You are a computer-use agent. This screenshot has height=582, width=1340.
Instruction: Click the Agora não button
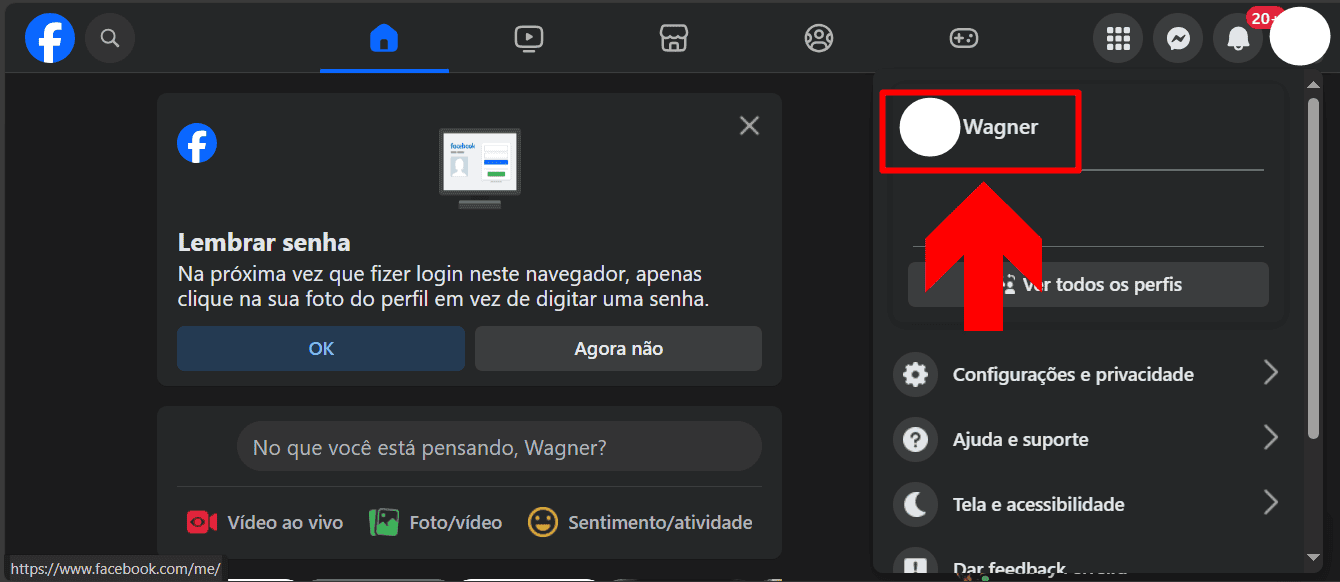618,349
